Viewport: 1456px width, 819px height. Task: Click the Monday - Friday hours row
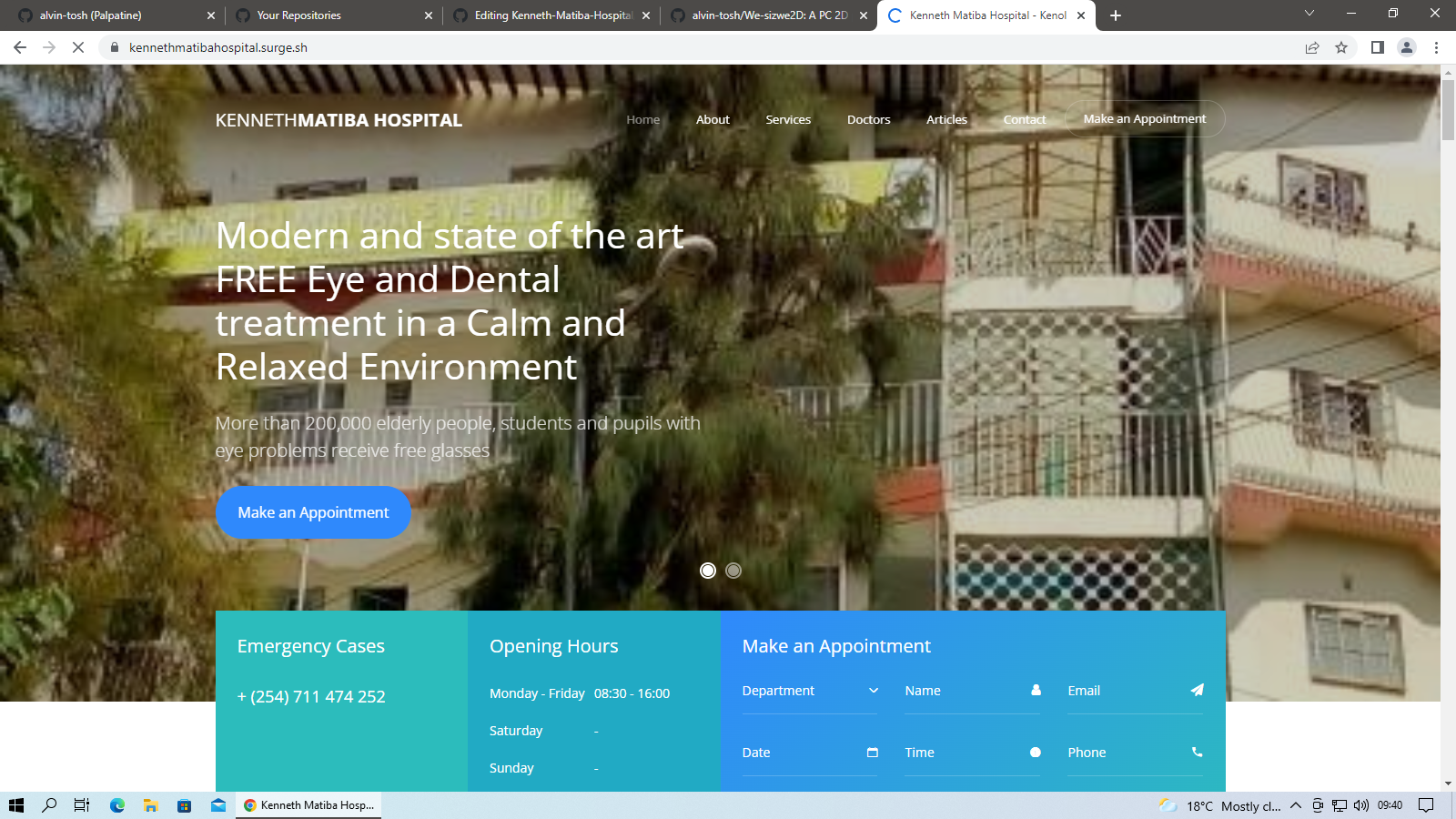[580, 693]
